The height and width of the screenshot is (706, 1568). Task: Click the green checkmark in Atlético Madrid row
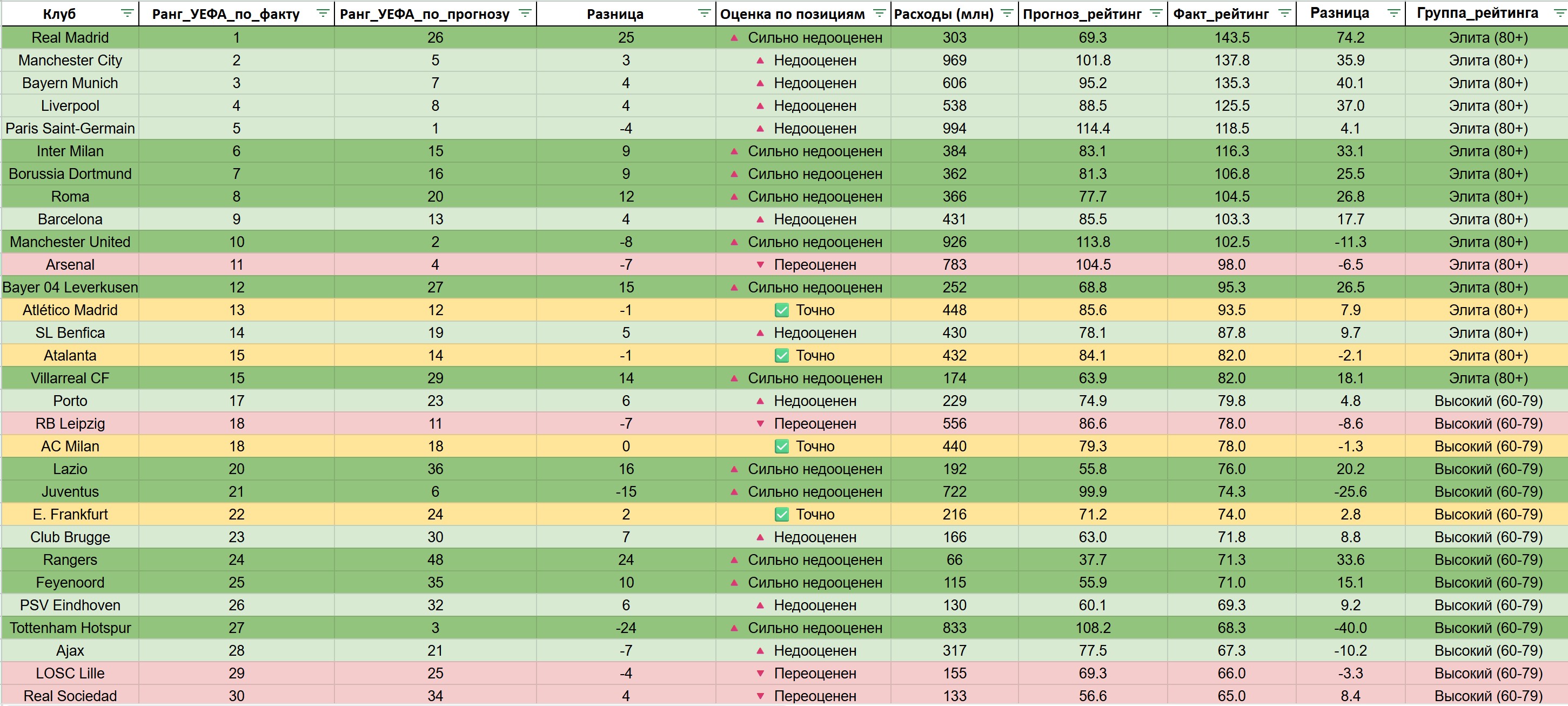(781, 310)
